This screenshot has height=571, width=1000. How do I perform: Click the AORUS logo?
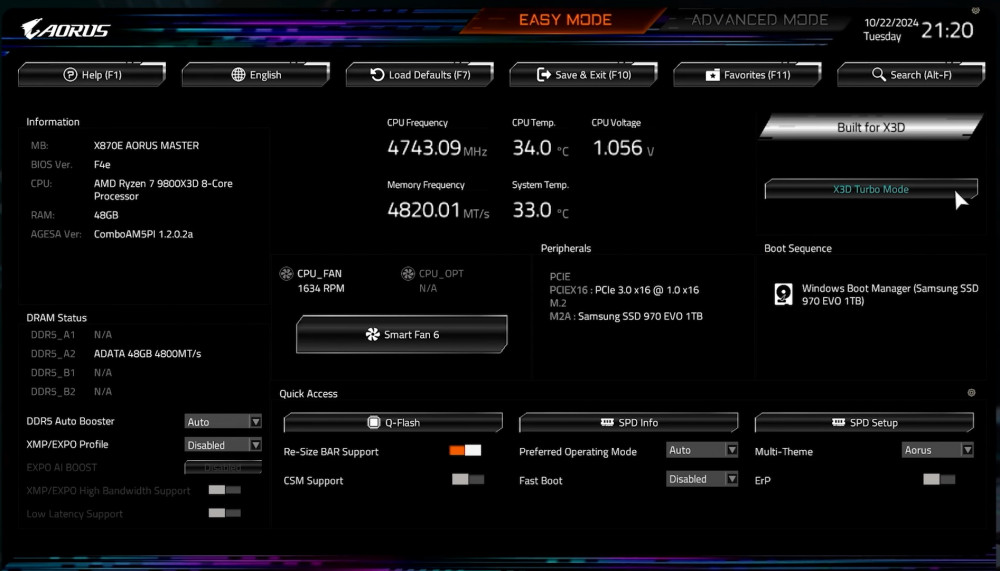click(65, 29)
